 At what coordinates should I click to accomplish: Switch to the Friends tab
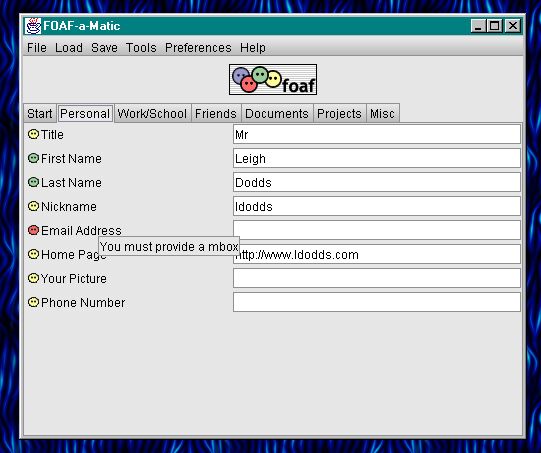(216, 114)
